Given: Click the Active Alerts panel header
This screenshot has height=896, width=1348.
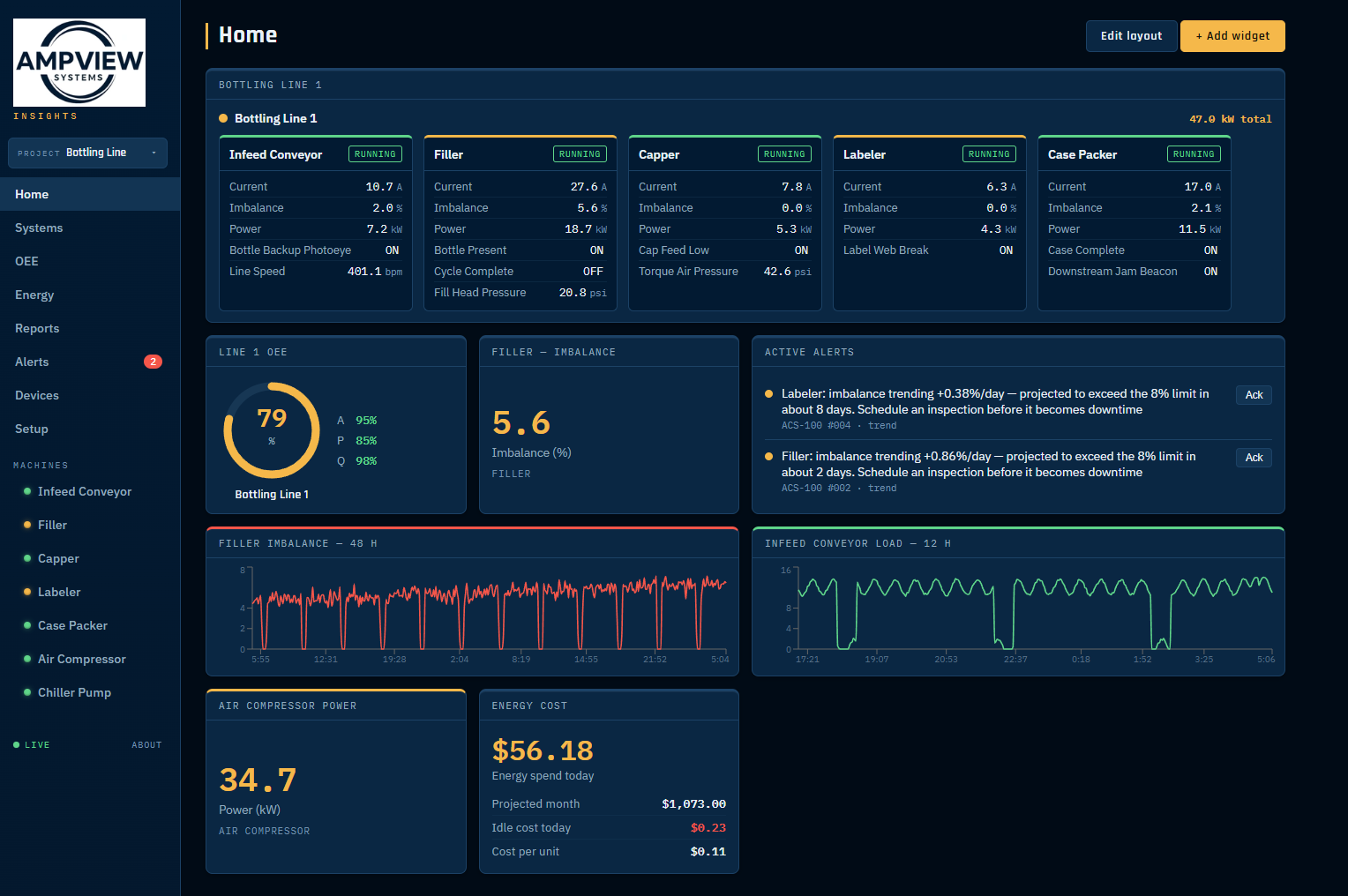Looking at the screenshot, I should [1018, 352].
